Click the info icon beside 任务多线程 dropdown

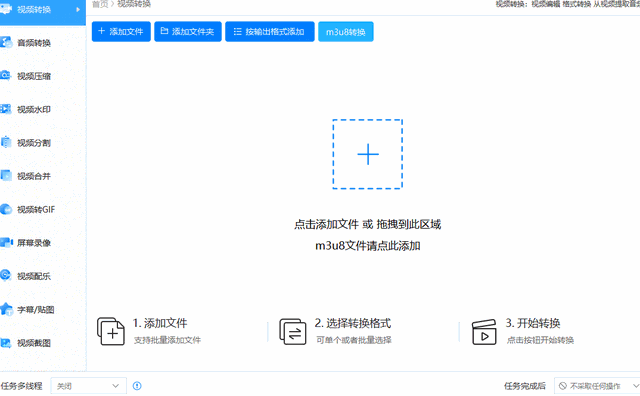pos(137,386)
